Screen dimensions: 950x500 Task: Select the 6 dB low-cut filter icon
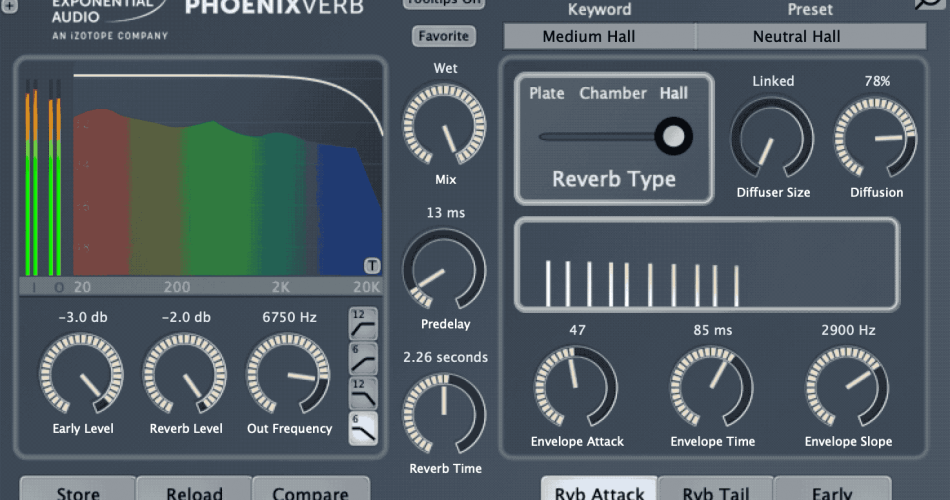click(x=363, y=358)
